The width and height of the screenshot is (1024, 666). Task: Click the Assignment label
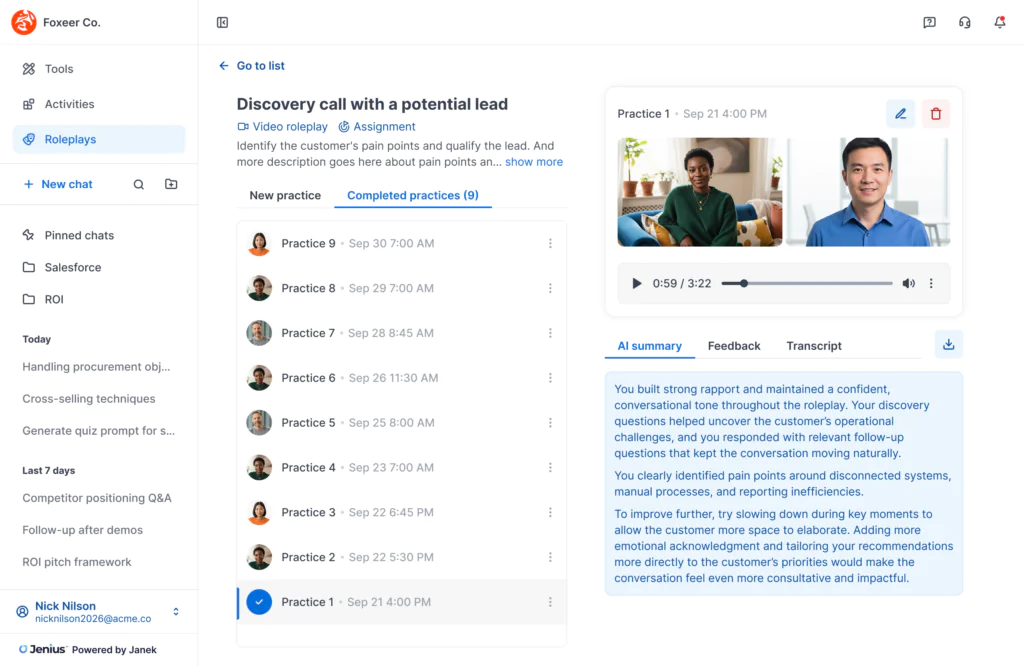point(377,127)
